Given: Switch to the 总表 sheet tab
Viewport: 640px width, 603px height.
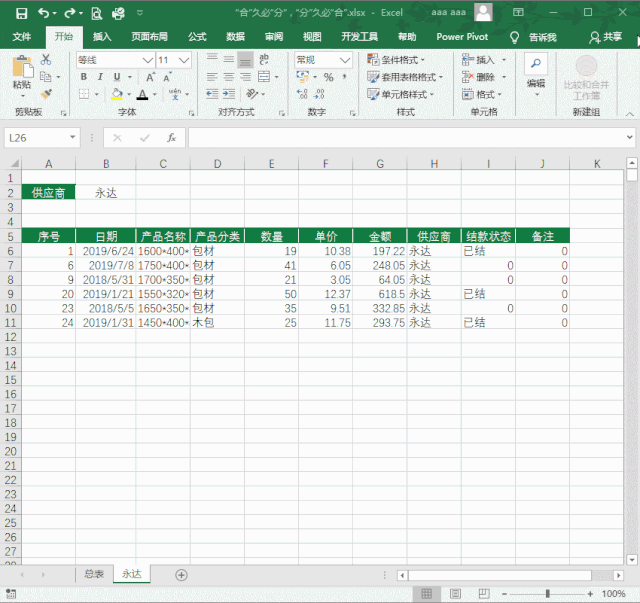Looking at the screenshot, I should coord(94,574).
